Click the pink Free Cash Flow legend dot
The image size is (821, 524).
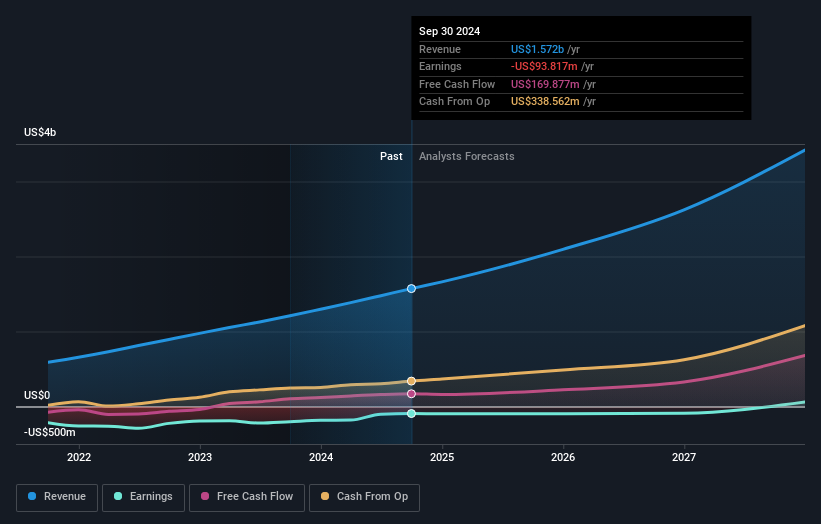(205, 496)
